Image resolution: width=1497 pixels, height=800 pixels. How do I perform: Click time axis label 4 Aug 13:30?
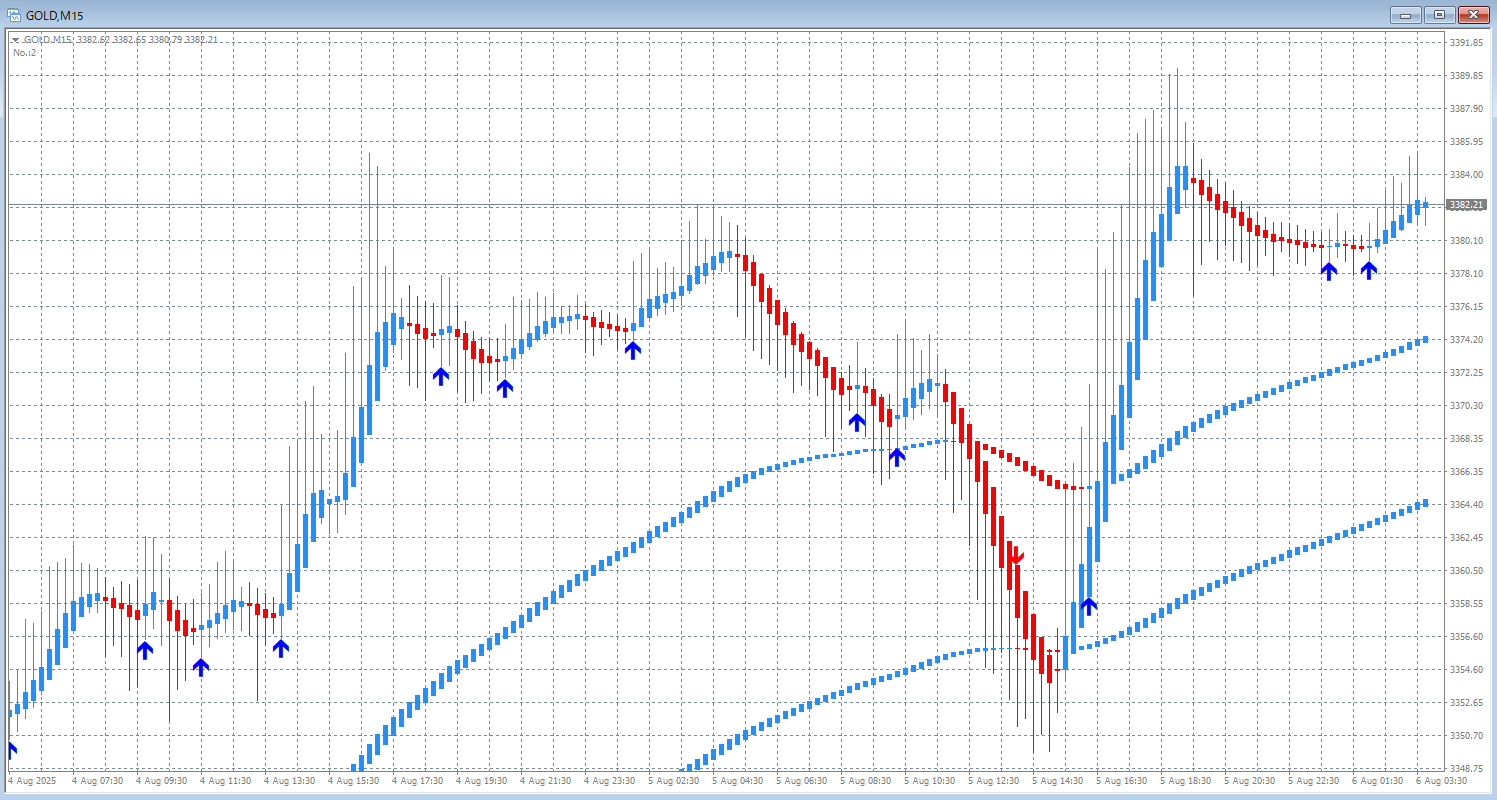289,781
